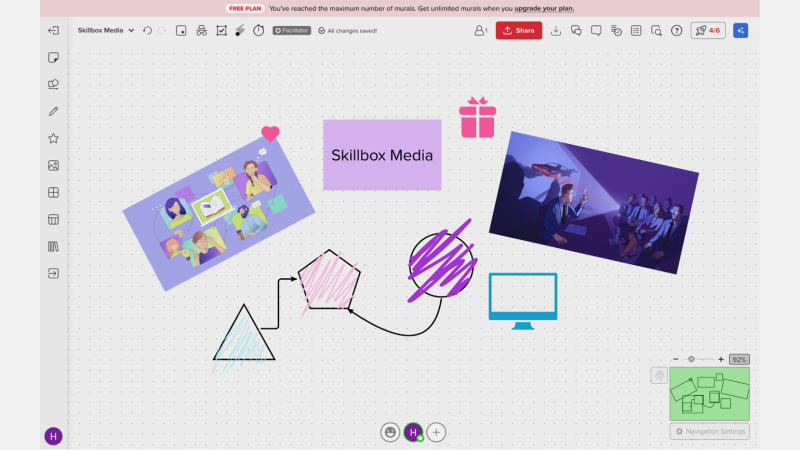Open the Activity log icon
The width and height of the screenshot is (800, 450).
(x=616, y=31)
